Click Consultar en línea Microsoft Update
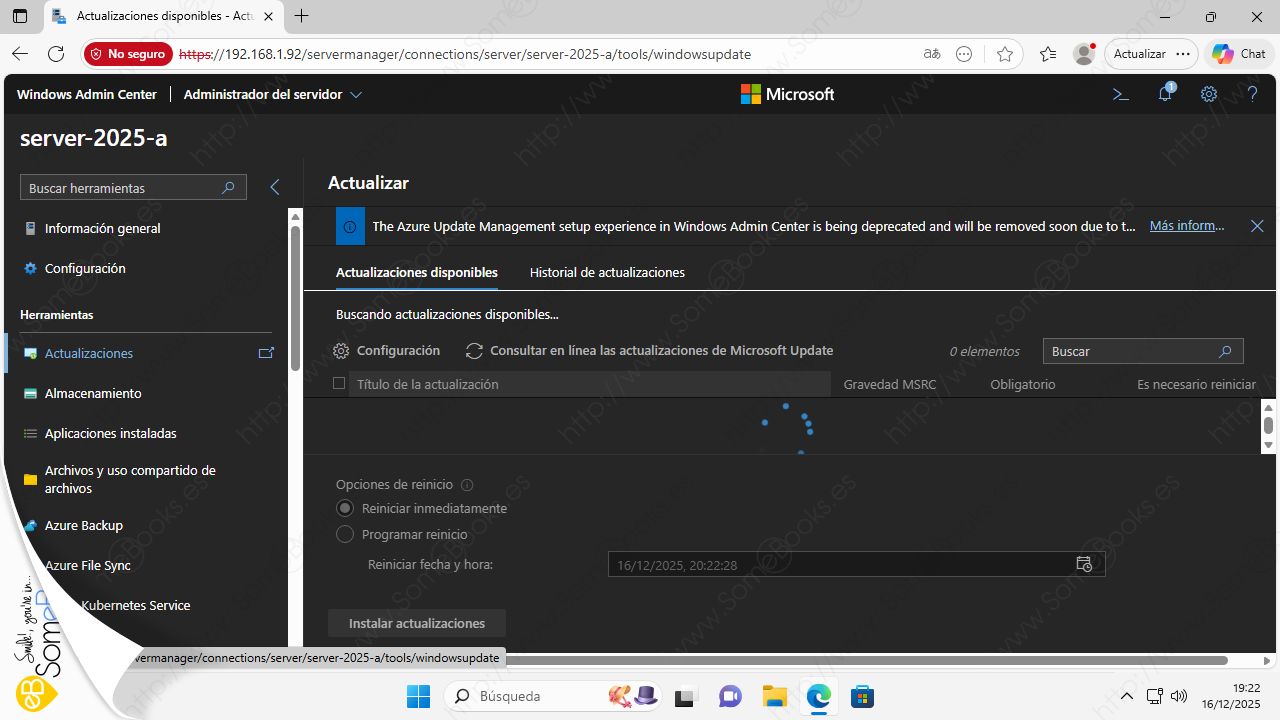This screenshot has height=720, width=1280. pos(650,351)
